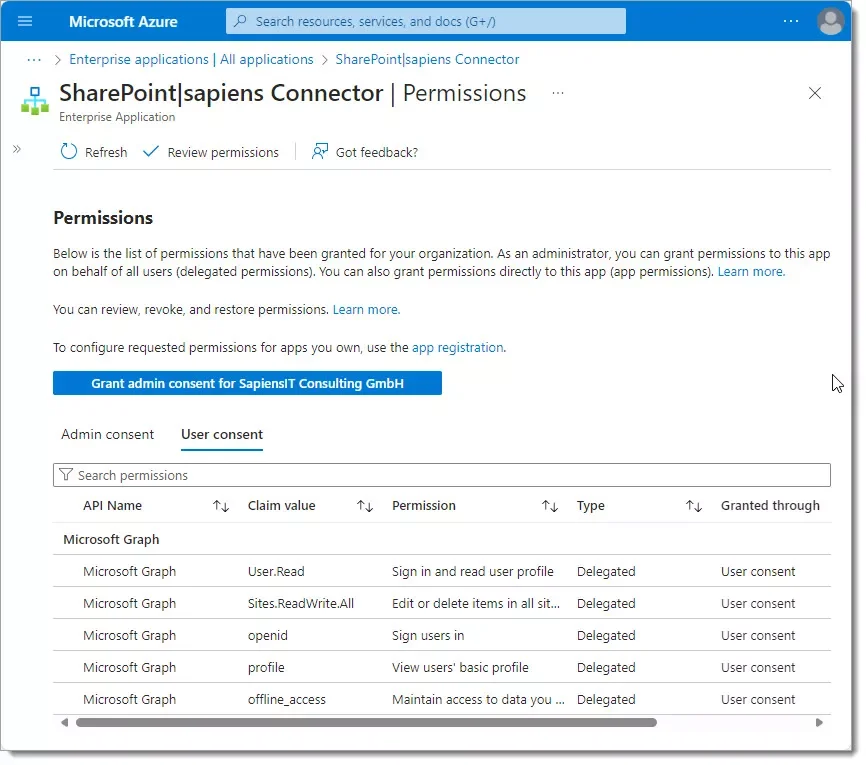This screenshot has width=866, height=765.
Task: Expand the collapsed breadcrumb ellipsis
Action: coord(34,60)
